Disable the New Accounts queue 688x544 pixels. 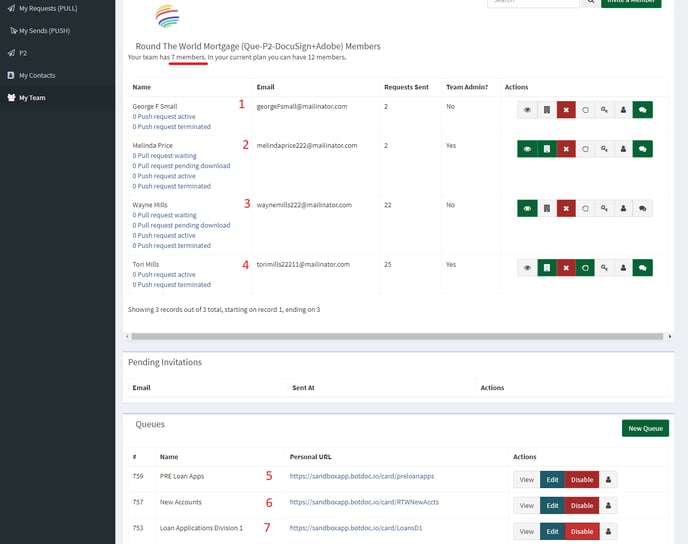click(581, 505)
